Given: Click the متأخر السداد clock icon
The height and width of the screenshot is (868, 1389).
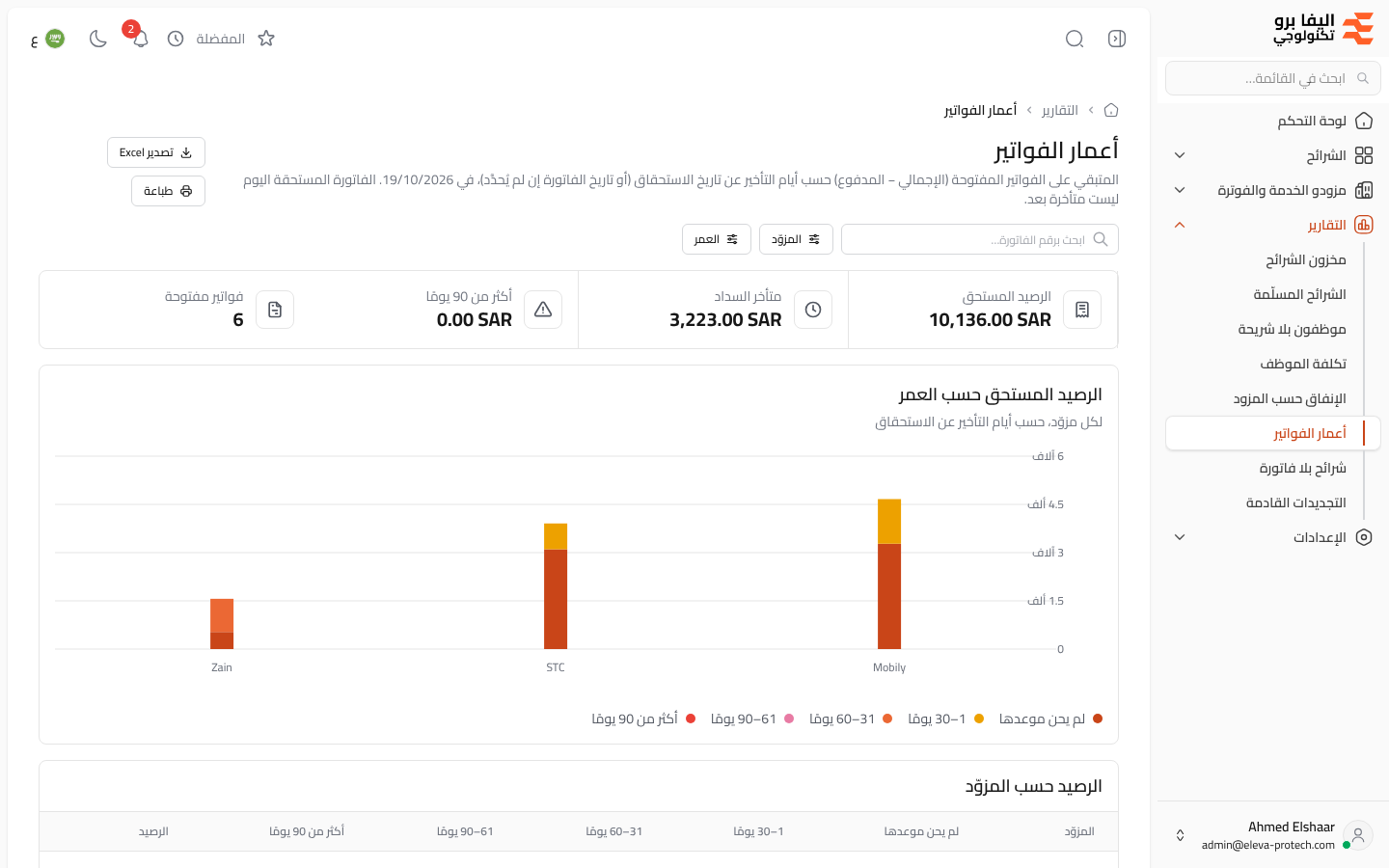Looking at the screenshot, I should click(x=813, y=310).
